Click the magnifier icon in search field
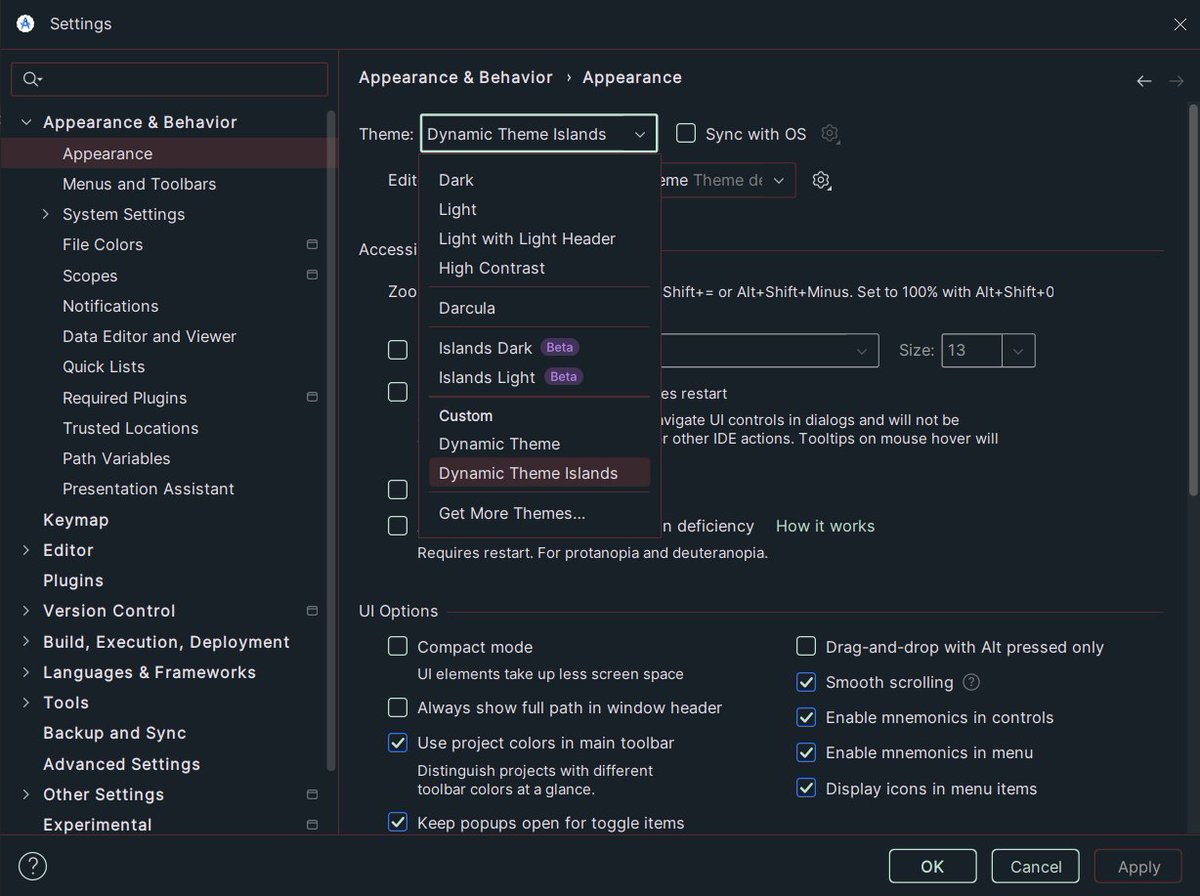1200x896 pixels. pos(28,79)
